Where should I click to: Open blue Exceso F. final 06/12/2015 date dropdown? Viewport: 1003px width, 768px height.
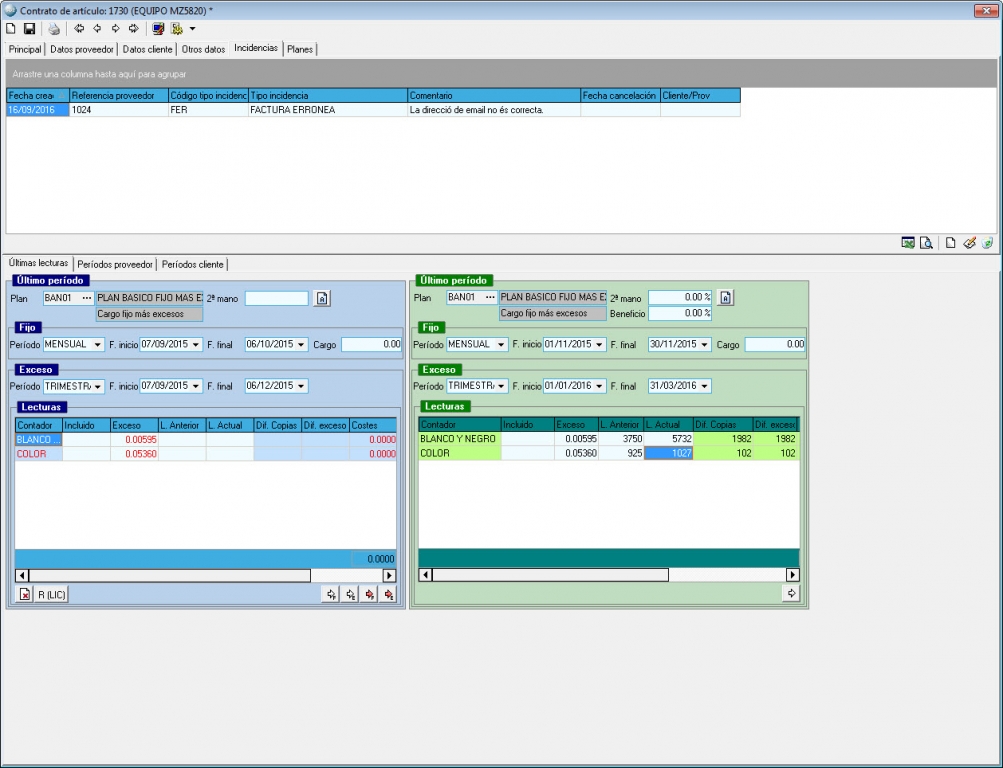(301, 387)
